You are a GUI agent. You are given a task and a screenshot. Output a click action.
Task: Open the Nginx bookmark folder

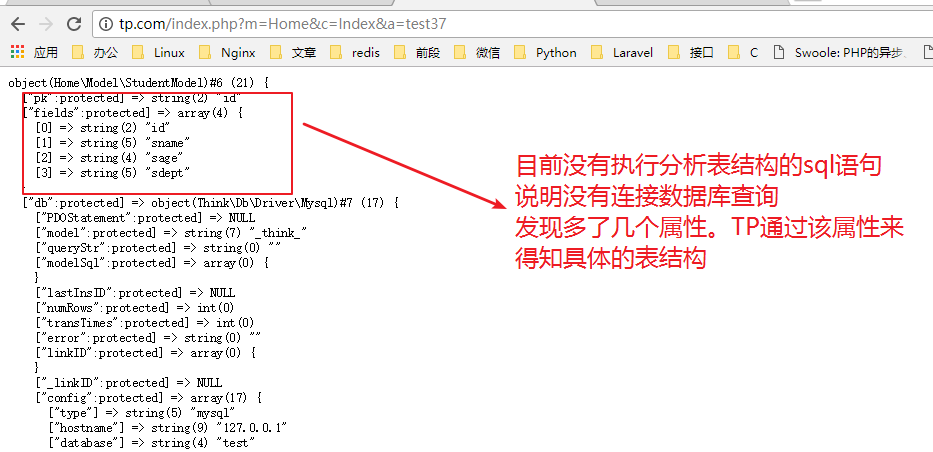click(x=229, y=52)
